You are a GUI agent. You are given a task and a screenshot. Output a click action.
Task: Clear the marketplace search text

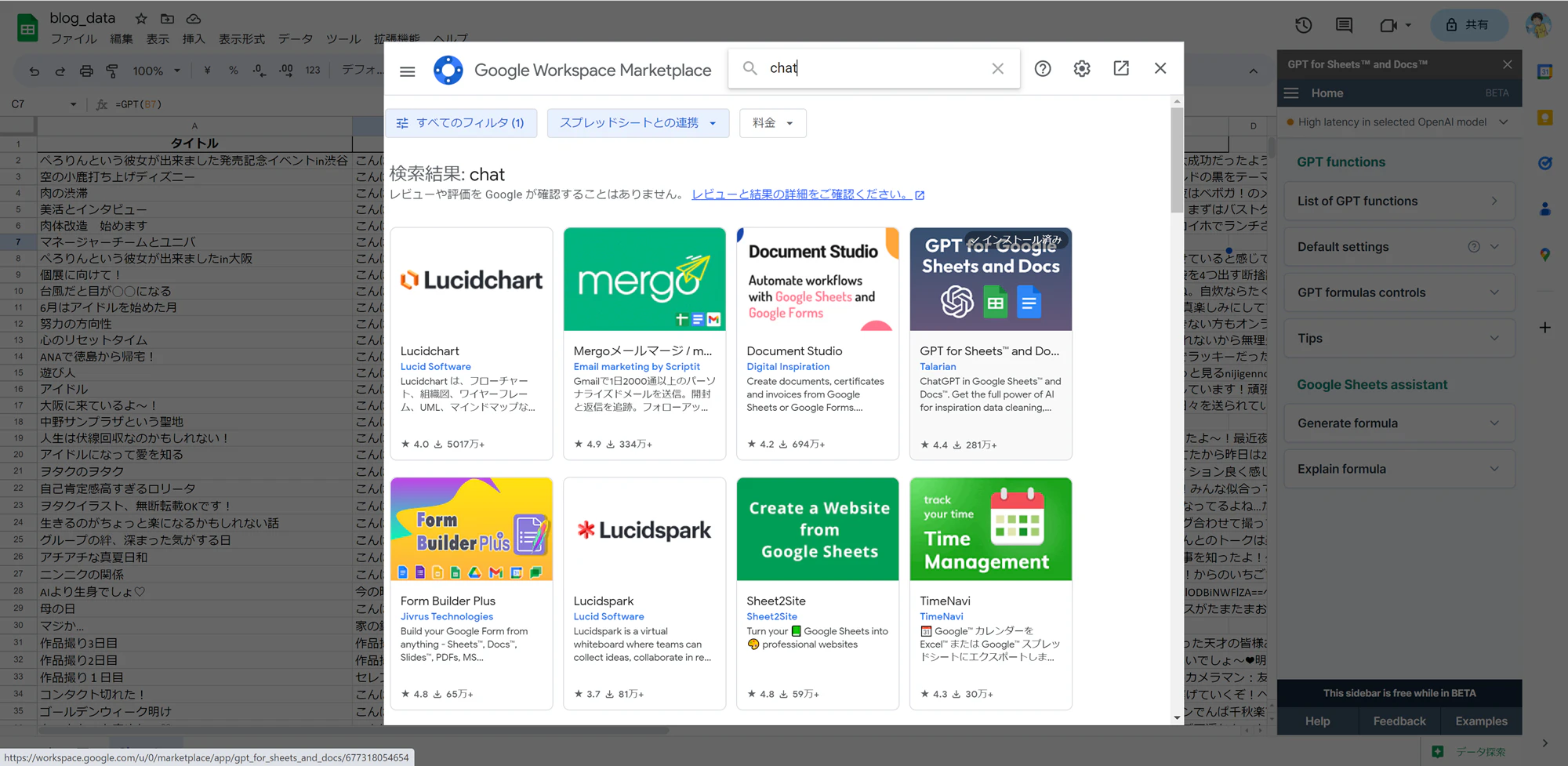pyautogui.click(x=997, y=68)
